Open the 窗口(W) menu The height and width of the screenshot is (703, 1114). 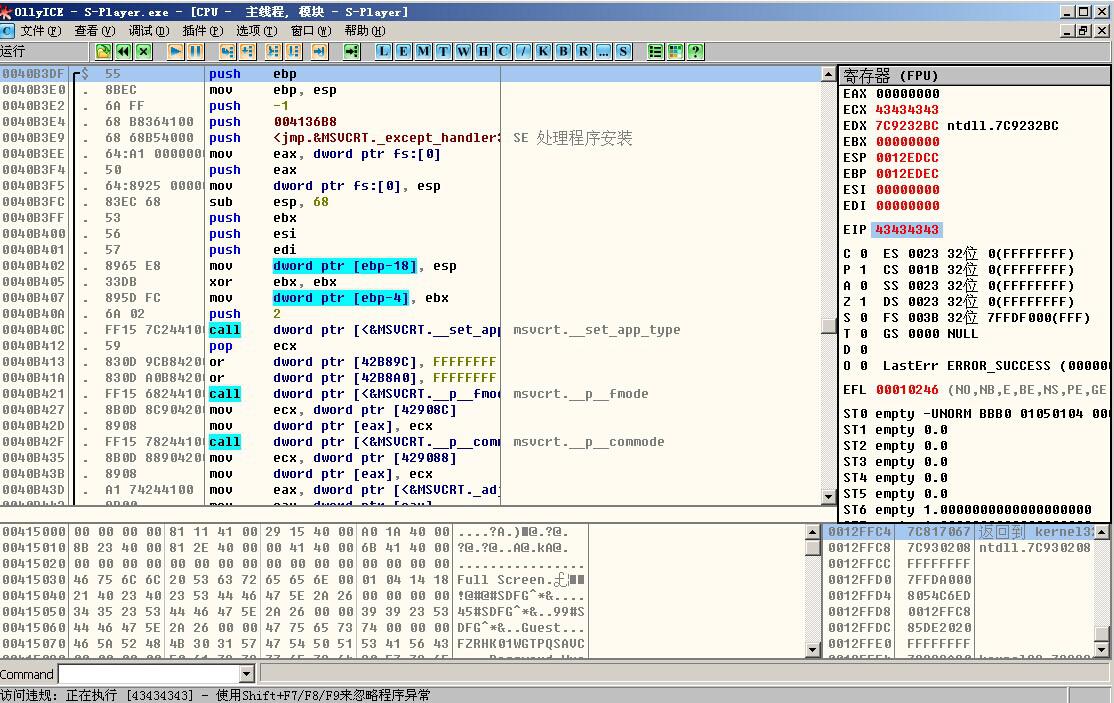(x=311, y=31)
